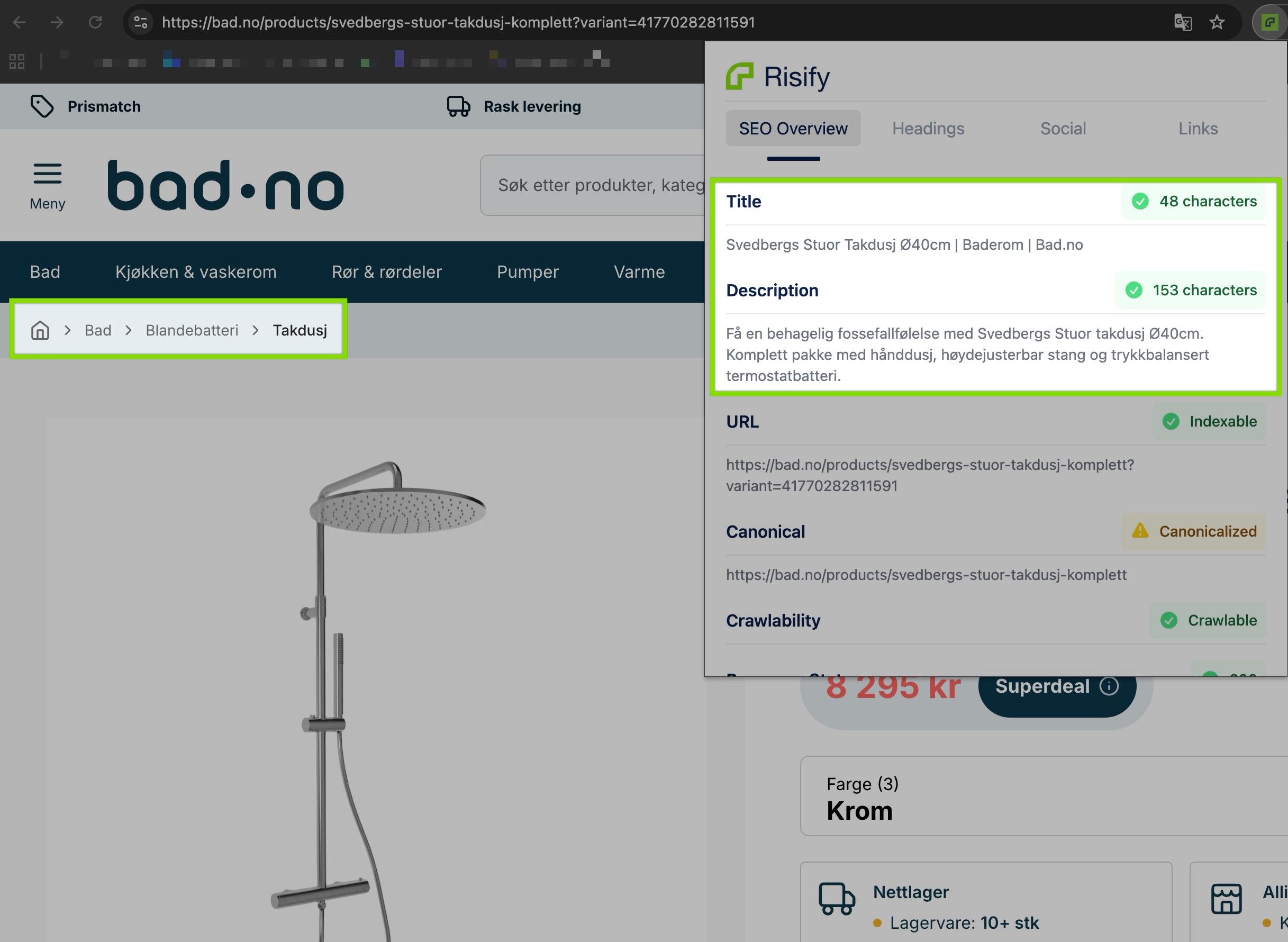Click the Risify extension toolbar icon
1288x942 pixels.
pyautogui.click(x=1269, y=22)
